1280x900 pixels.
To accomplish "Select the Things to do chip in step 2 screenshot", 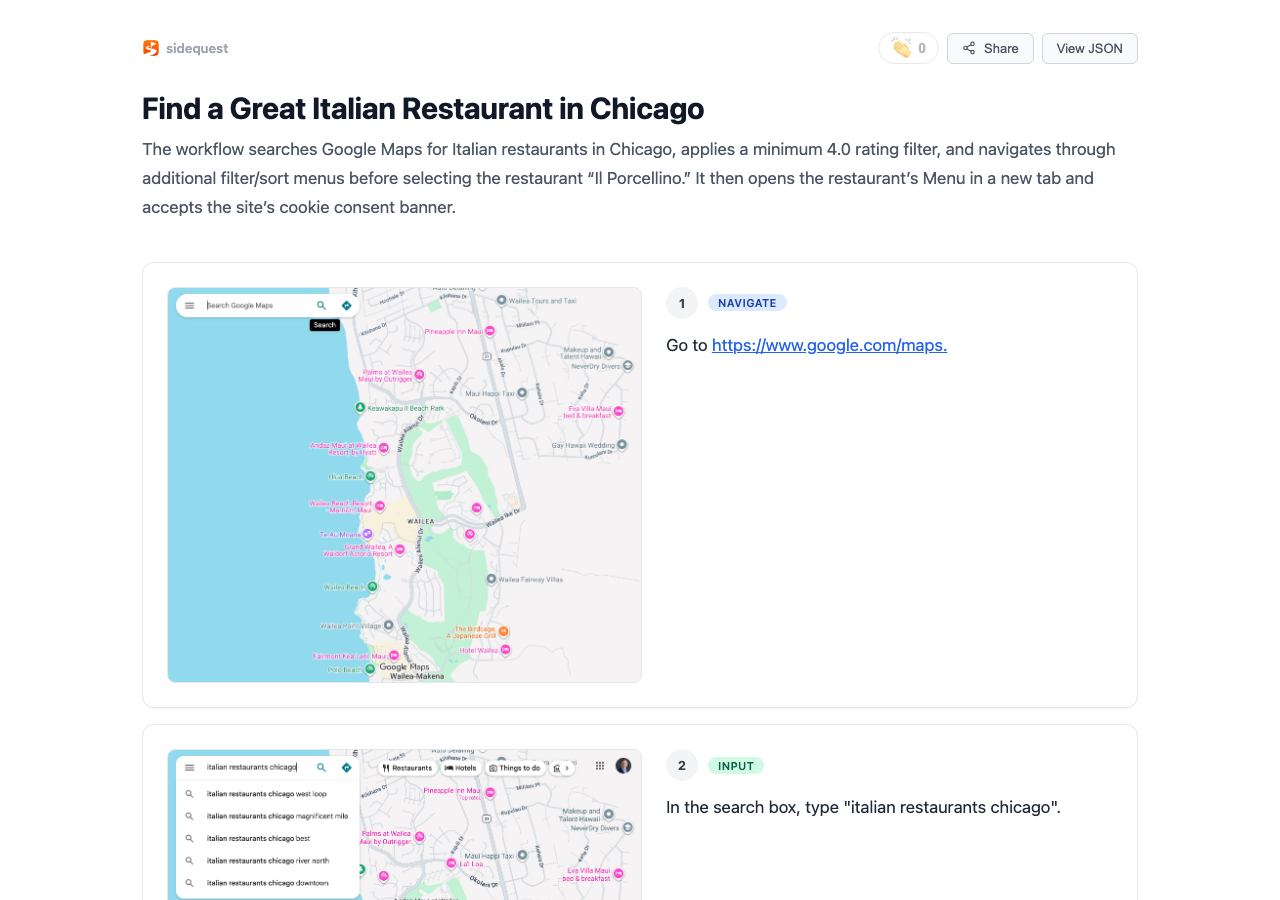I will tap(515, 768).
